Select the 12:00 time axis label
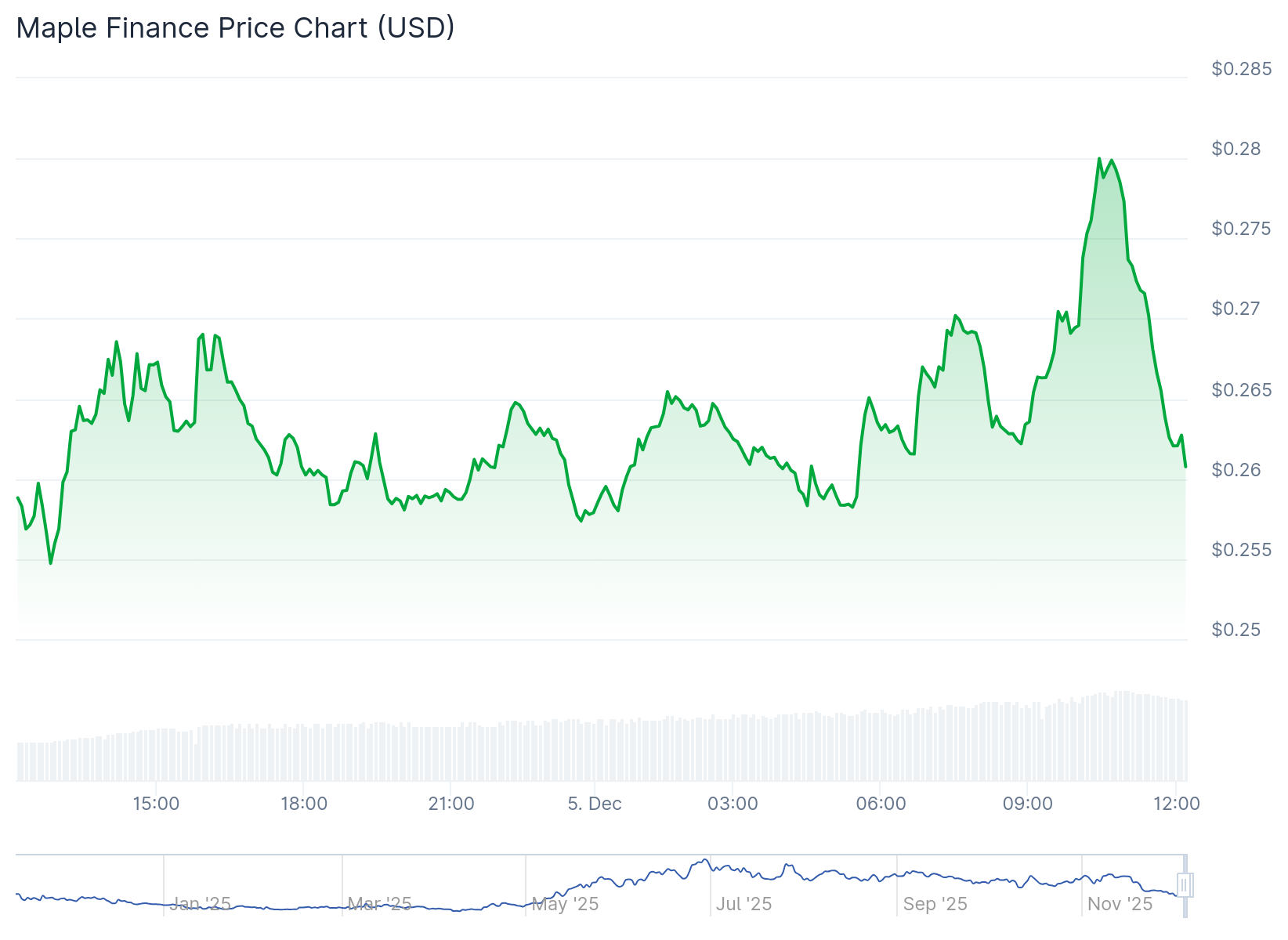This screenshot has height=940, width=1288. pos(1177,804)
